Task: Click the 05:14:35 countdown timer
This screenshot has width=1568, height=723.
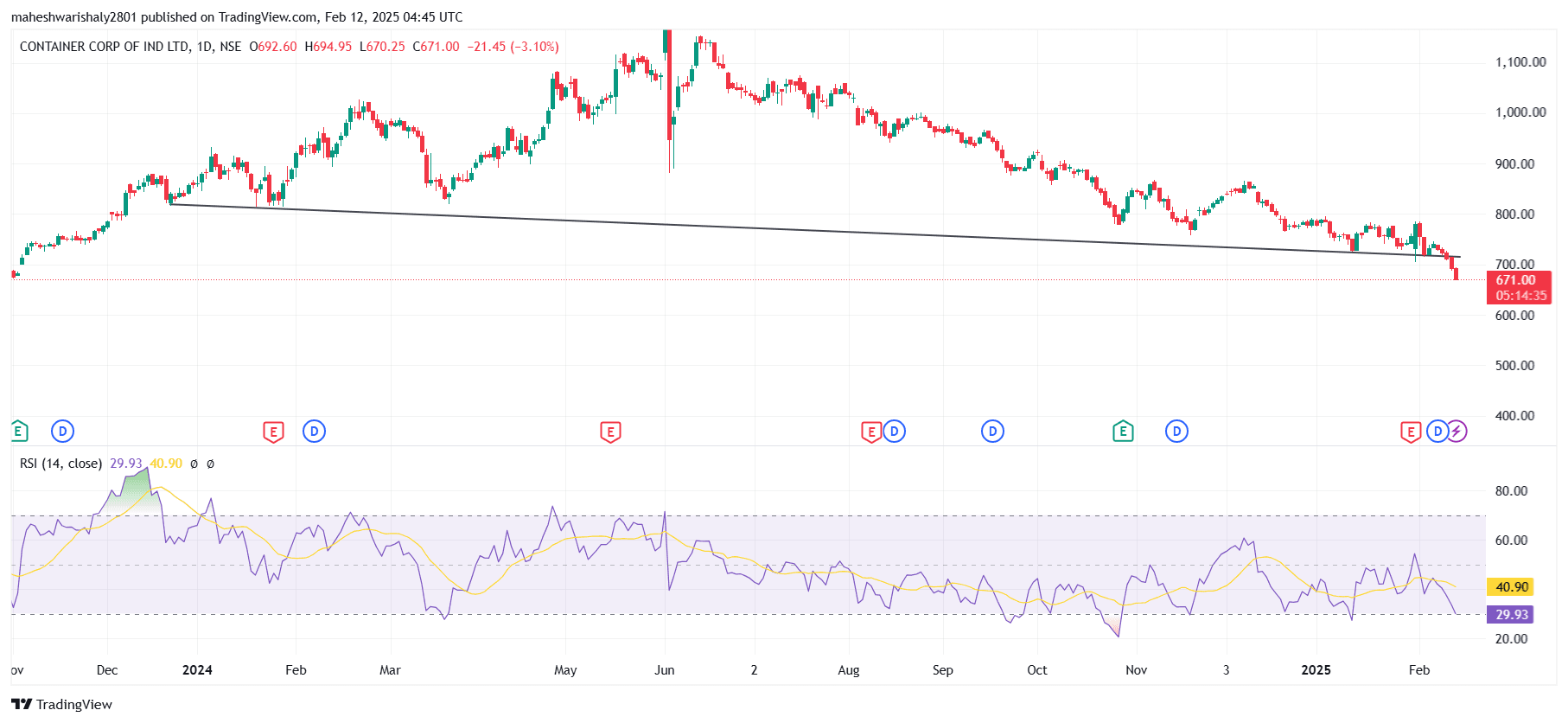Action: tap(1521, 296)
